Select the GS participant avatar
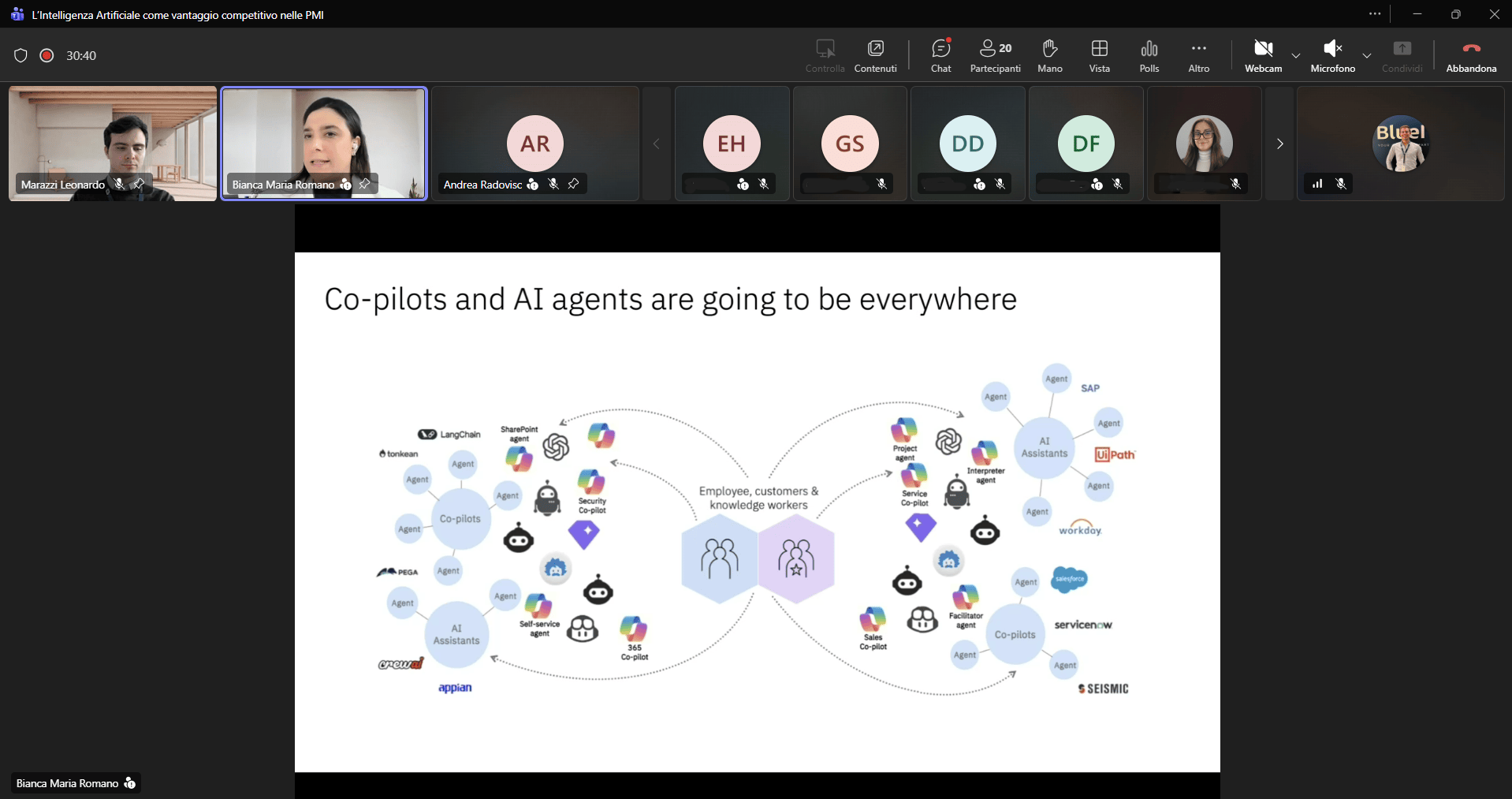Viewport: 1512px width, 799px height. (850, 144)
